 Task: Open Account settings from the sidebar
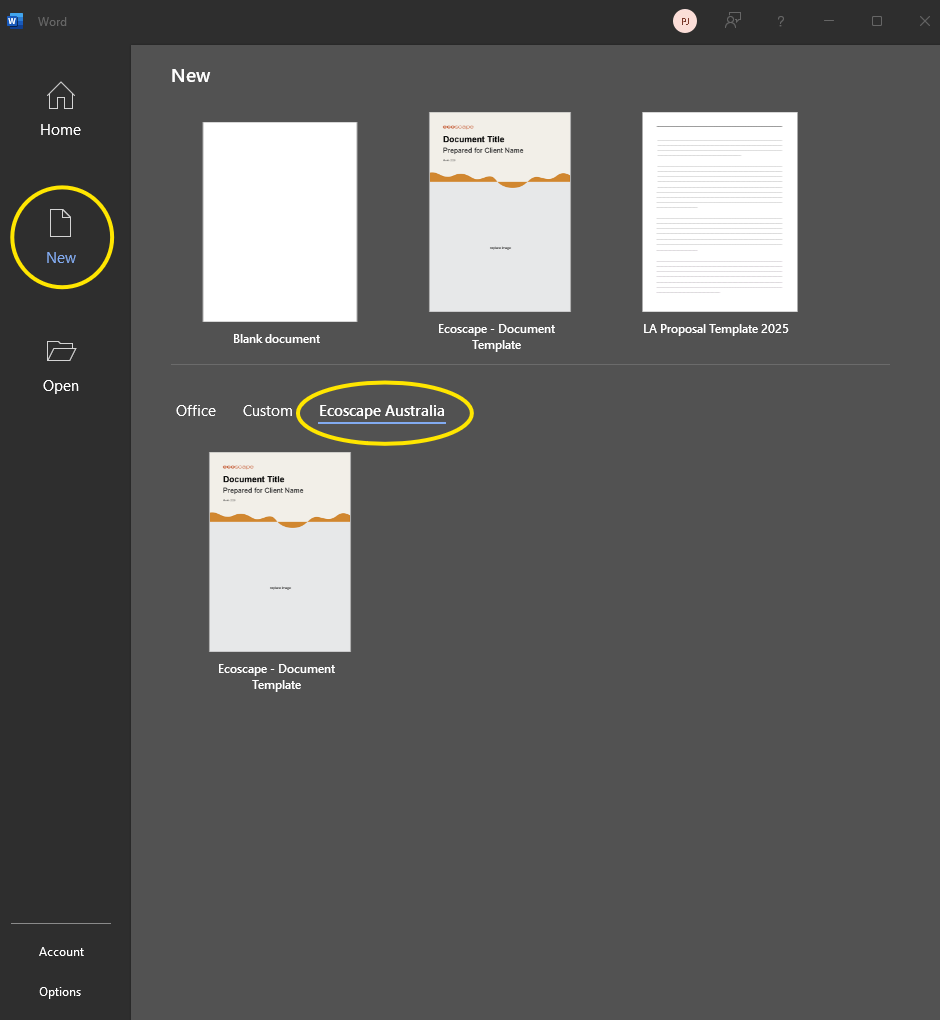coord(61,951)
